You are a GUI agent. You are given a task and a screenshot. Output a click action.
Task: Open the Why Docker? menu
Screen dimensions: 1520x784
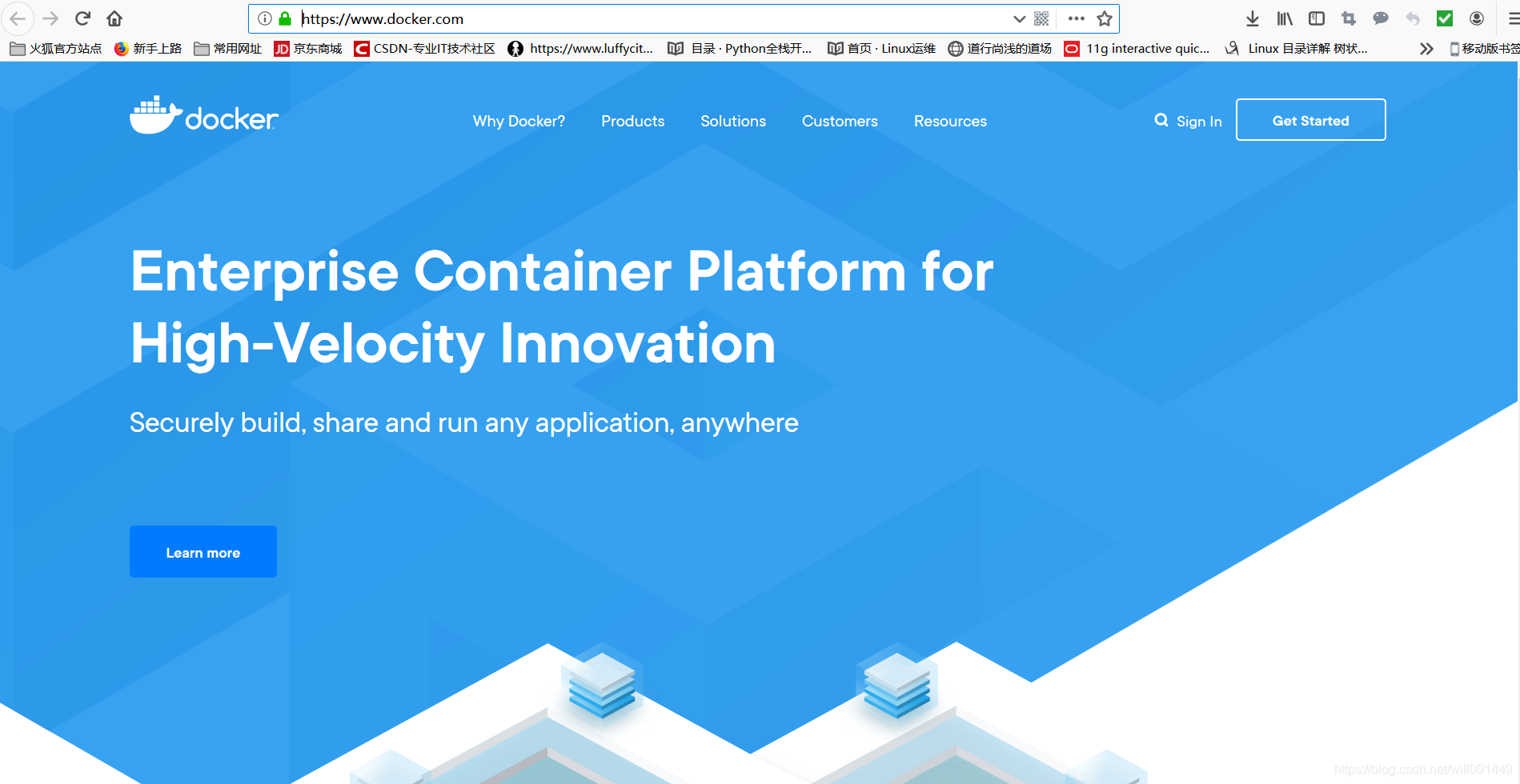coord(519,121)
